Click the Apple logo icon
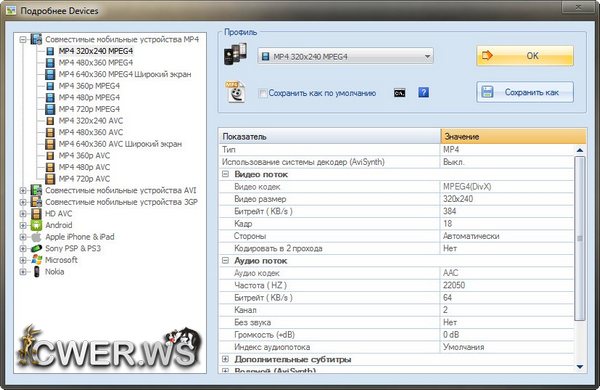The image size is (600, 390). tap(36, 237)
